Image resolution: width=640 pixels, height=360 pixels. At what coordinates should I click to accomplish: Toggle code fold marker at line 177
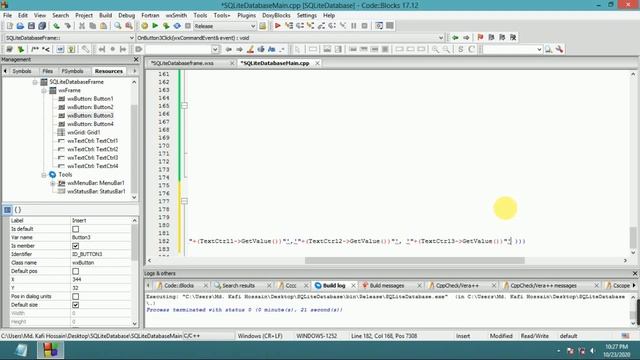click(x=184, y=201)
